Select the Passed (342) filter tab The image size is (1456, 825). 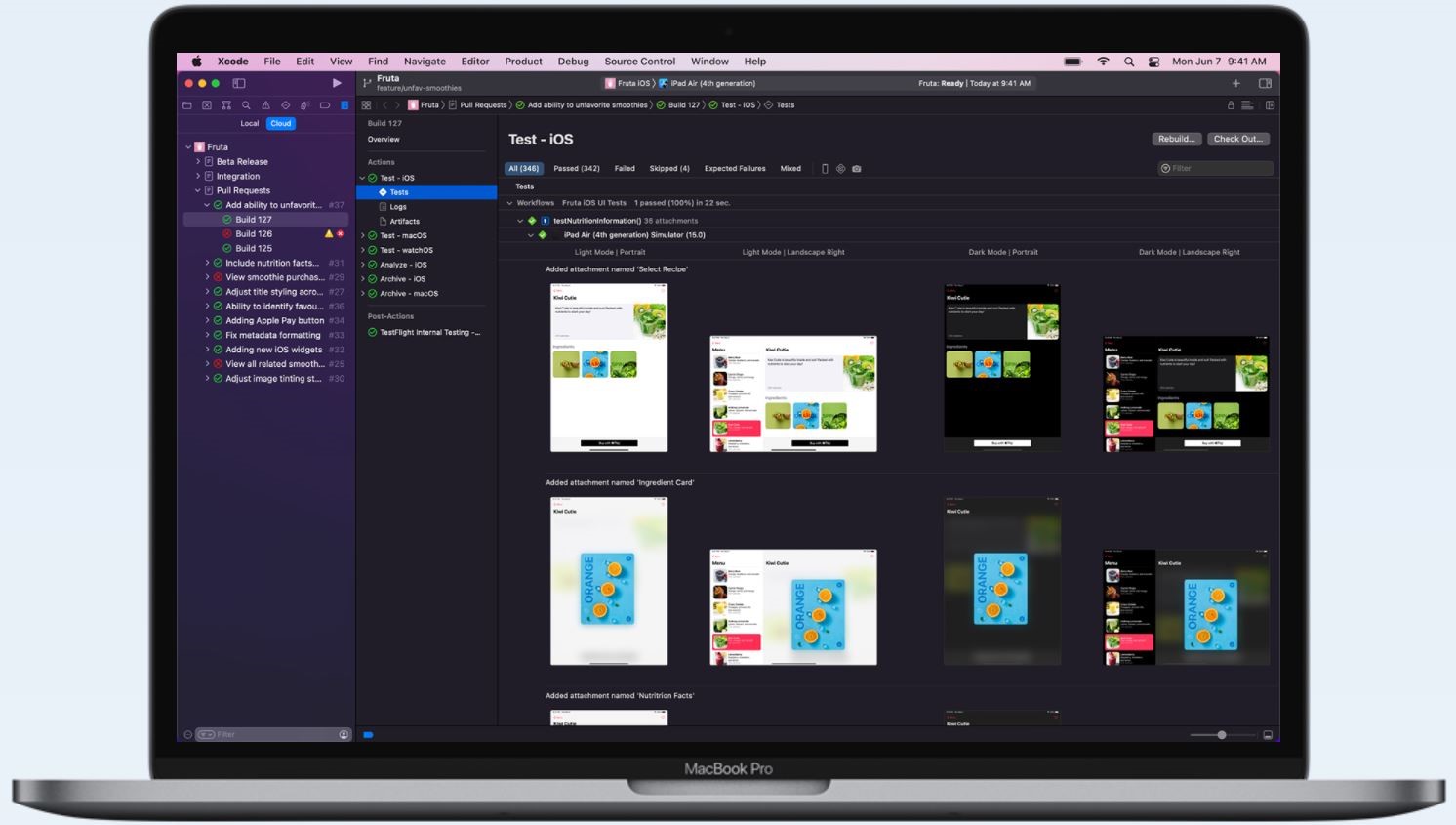point(577,169)
